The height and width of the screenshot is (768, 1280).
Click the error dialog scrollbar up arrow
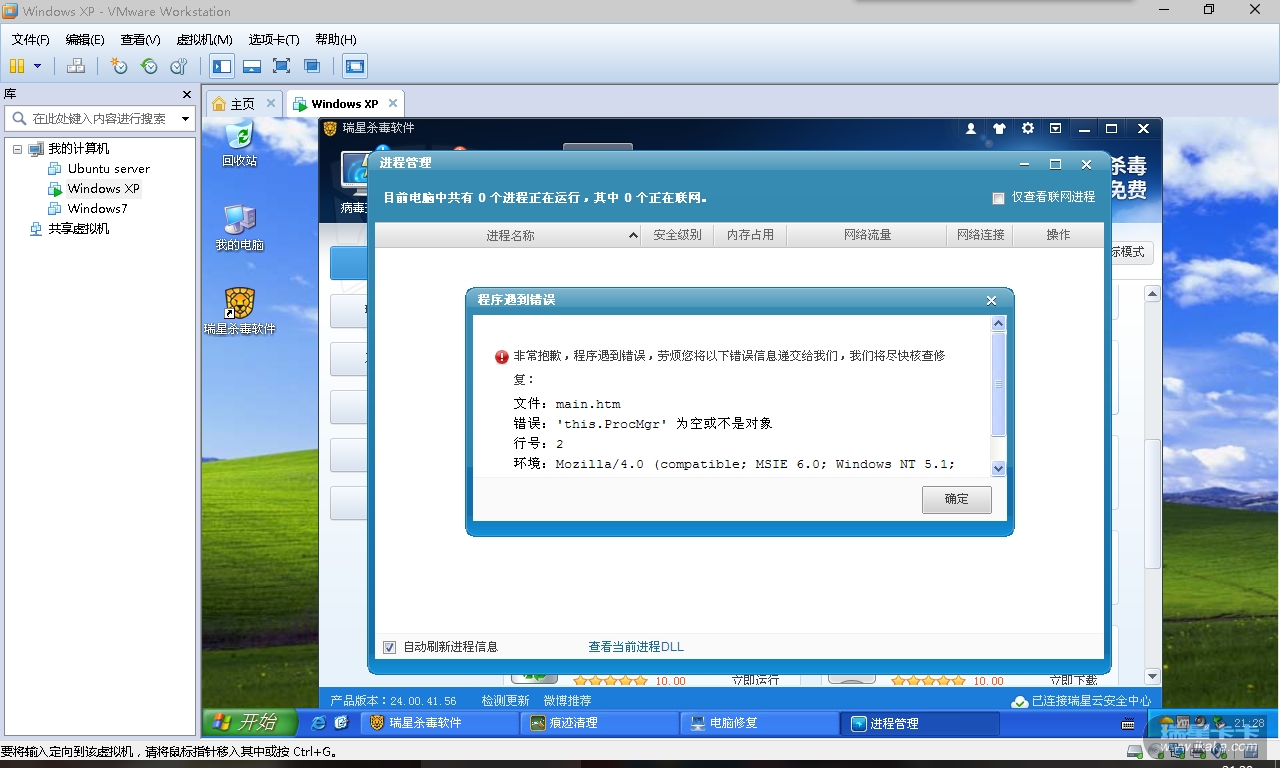pyautogui.click(x=998, y=324)
